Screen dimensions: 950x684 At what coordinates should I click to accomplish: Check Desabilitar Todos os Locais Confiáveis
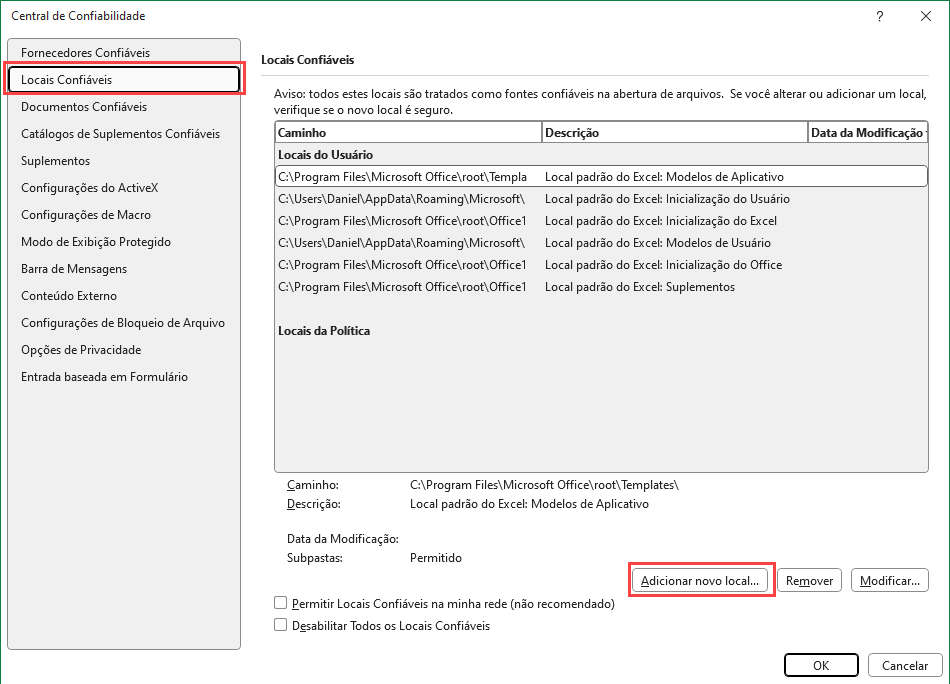point(382,625)
